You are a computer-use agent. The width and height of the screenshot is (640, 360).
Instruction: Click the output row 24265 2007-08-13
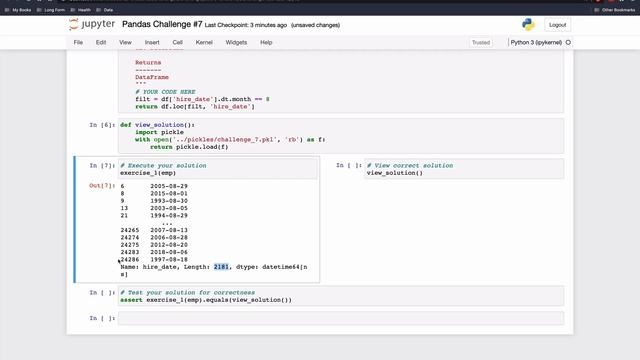coord(154,230)
